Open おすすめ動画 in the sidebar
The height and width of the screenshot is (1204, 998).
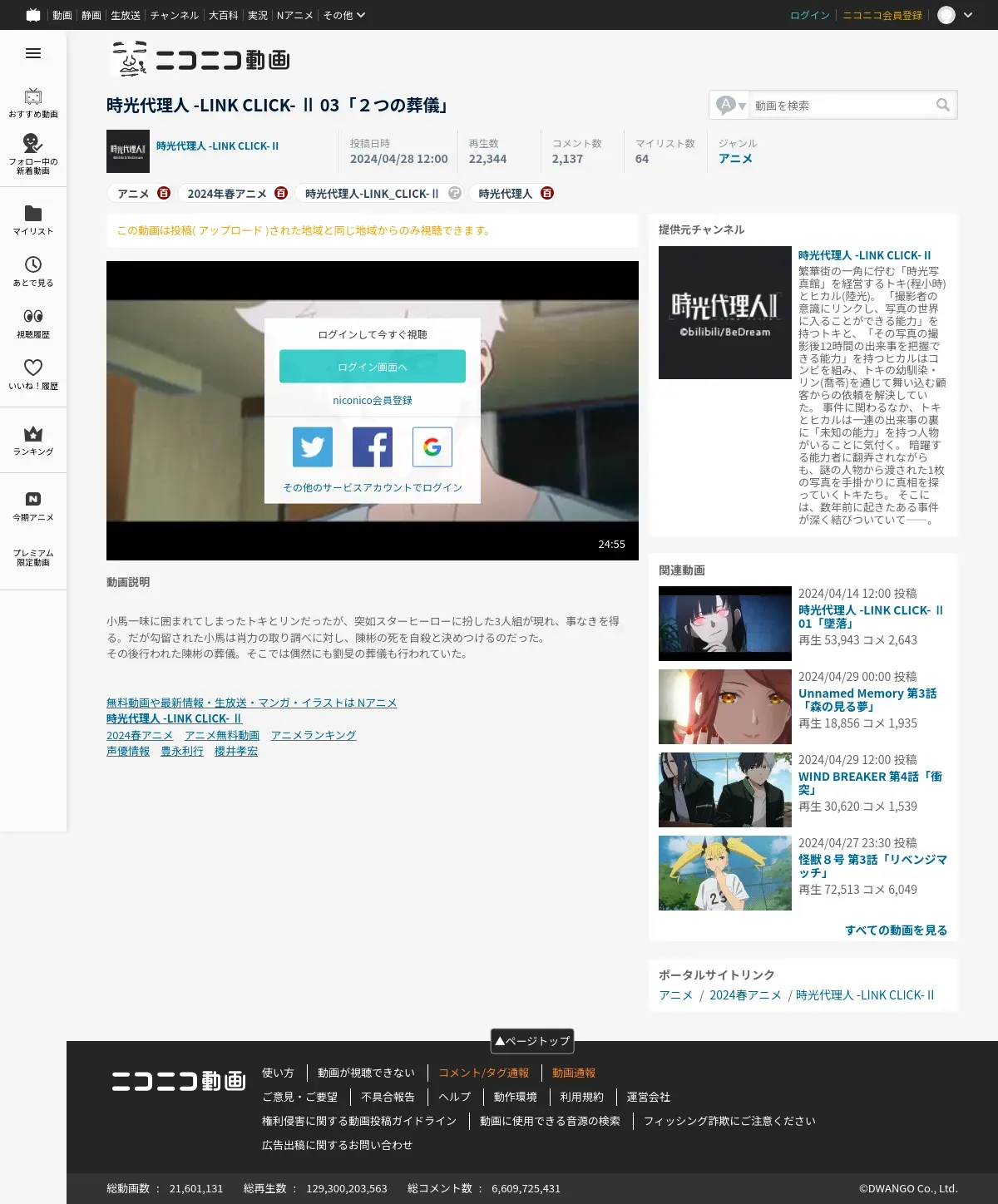click(x=33, y=103)
